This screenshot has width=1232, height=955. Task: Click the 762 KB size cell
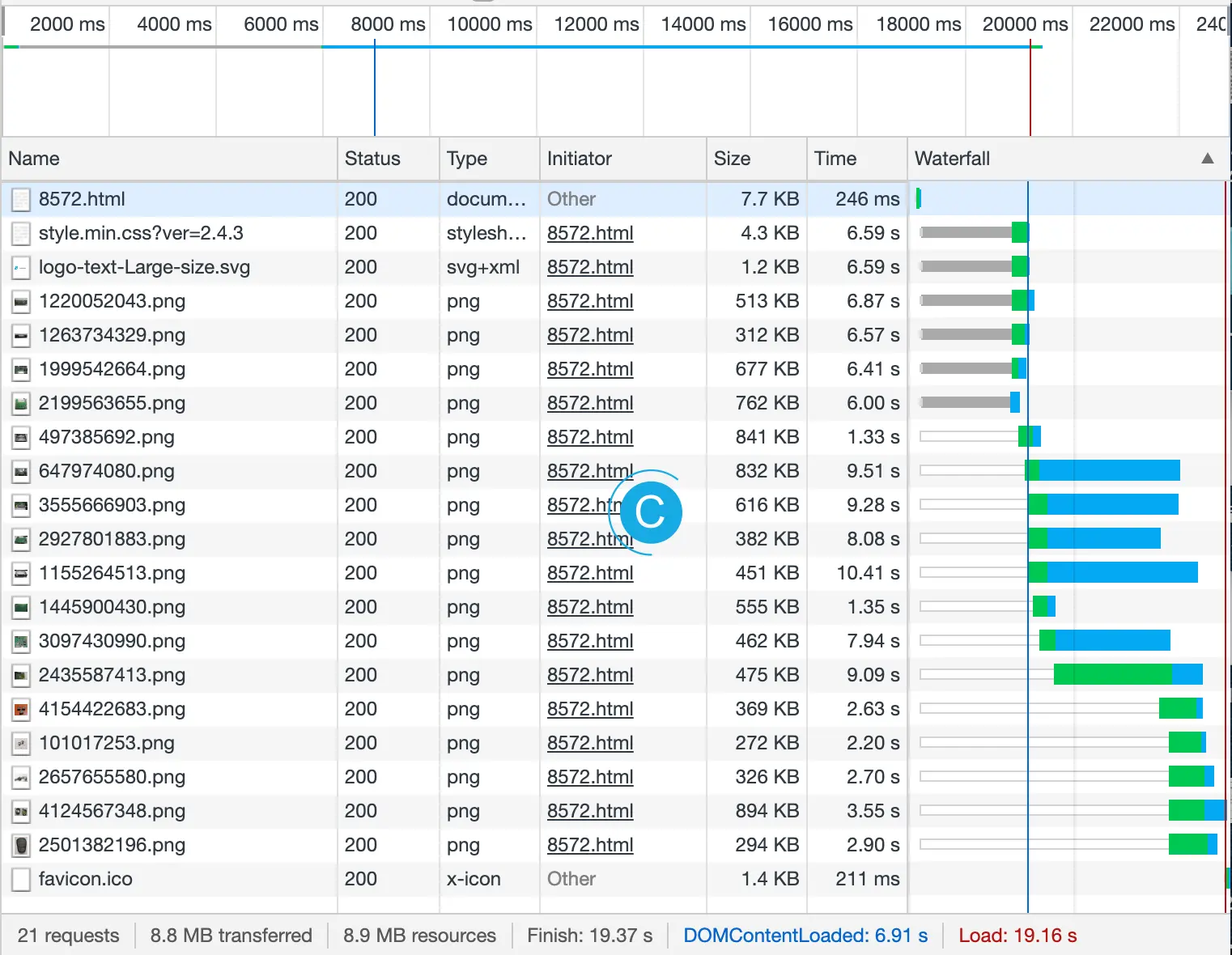pyautogui.click(x=757, y=403)
